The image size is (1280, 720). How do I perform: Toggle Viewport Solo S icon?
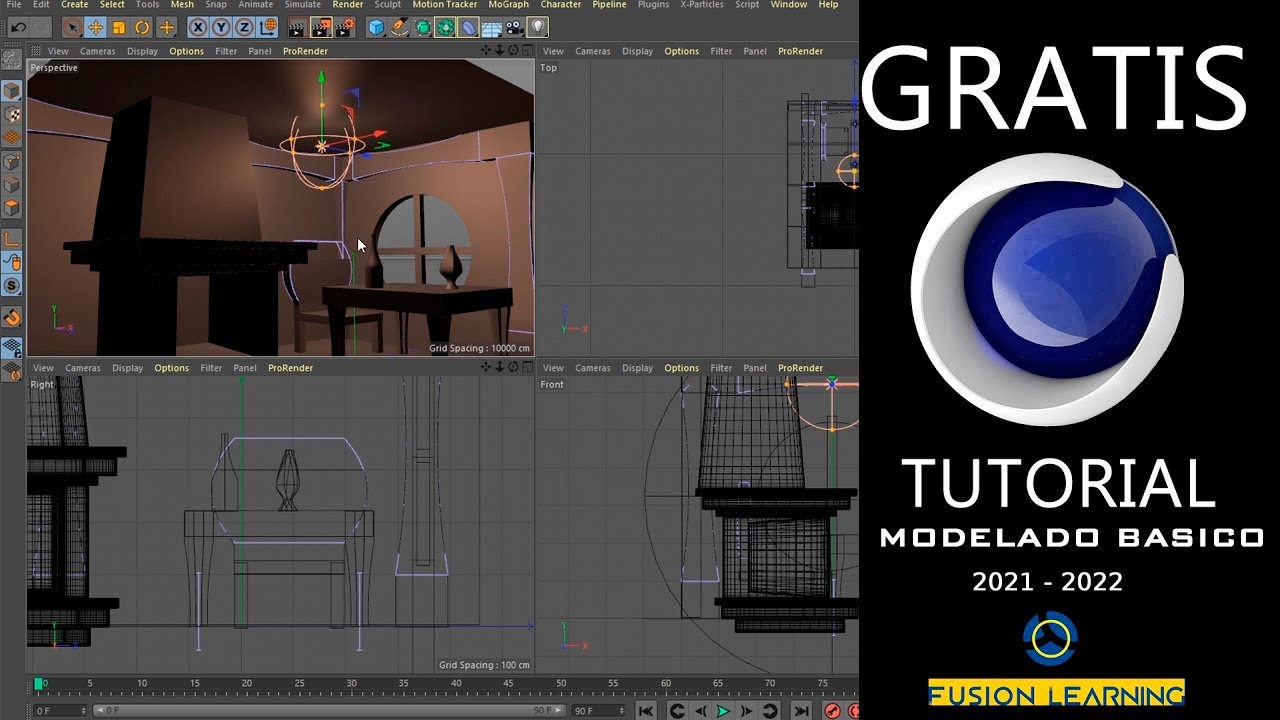point(12,286)
